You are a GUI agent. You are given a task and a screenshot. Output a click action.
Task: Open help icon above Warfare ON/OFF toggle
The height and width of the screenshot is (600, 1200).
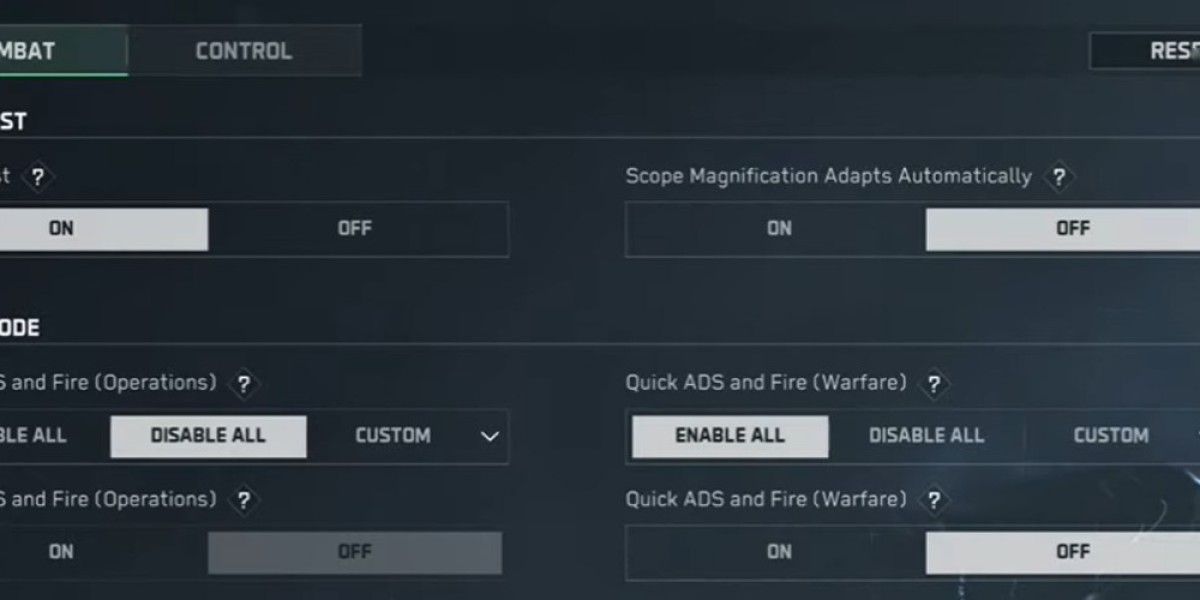click(934, 500)
